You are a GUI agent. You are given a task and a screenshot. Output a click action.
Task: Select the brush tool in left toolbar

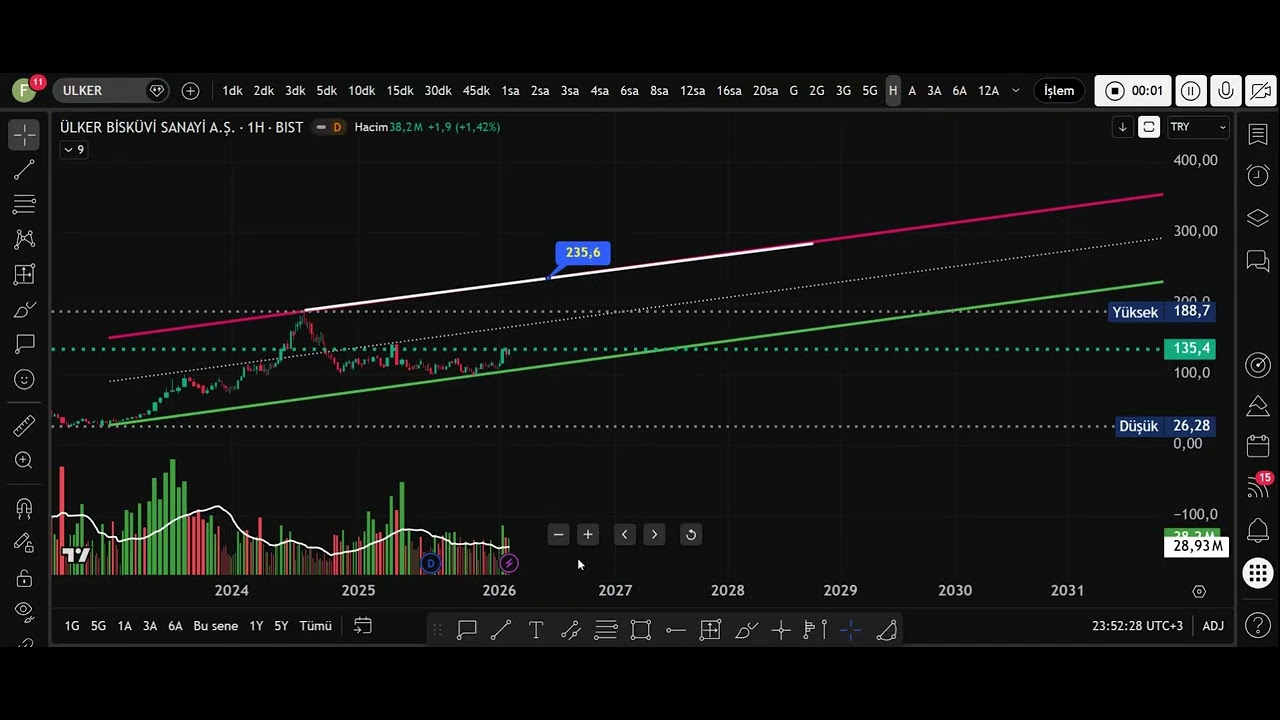pos(24,309)
